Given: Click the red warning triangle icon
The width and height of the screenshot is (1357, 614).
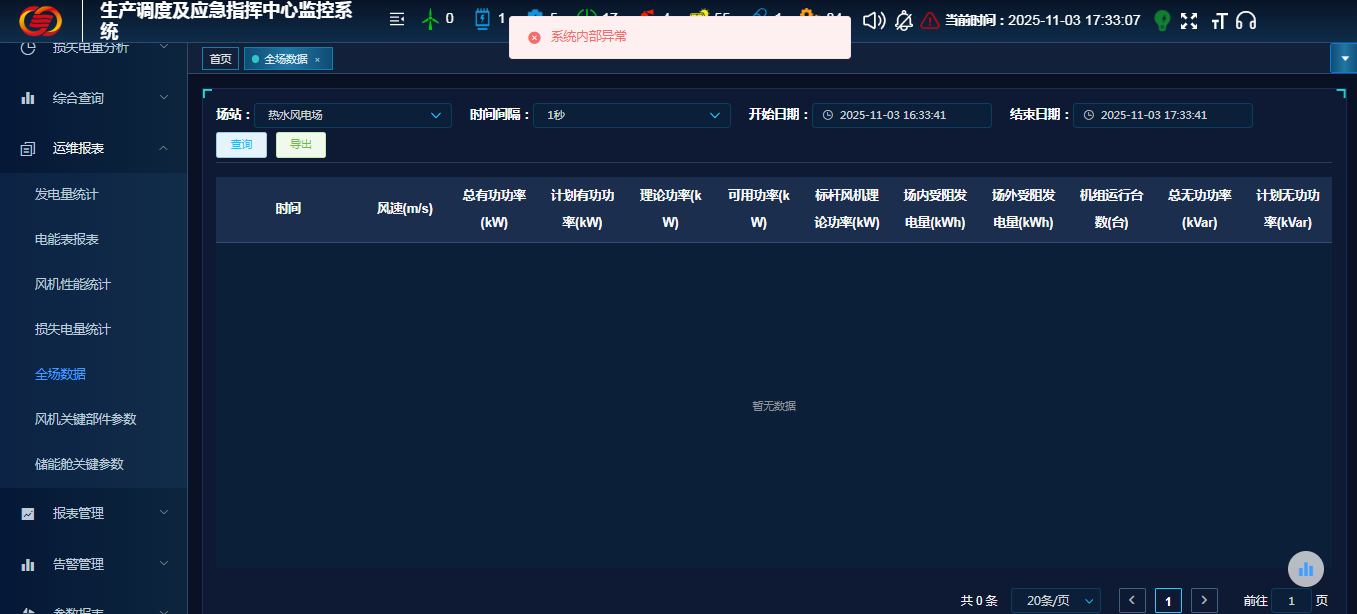Looking at the screenshot, I should point(930,20).
